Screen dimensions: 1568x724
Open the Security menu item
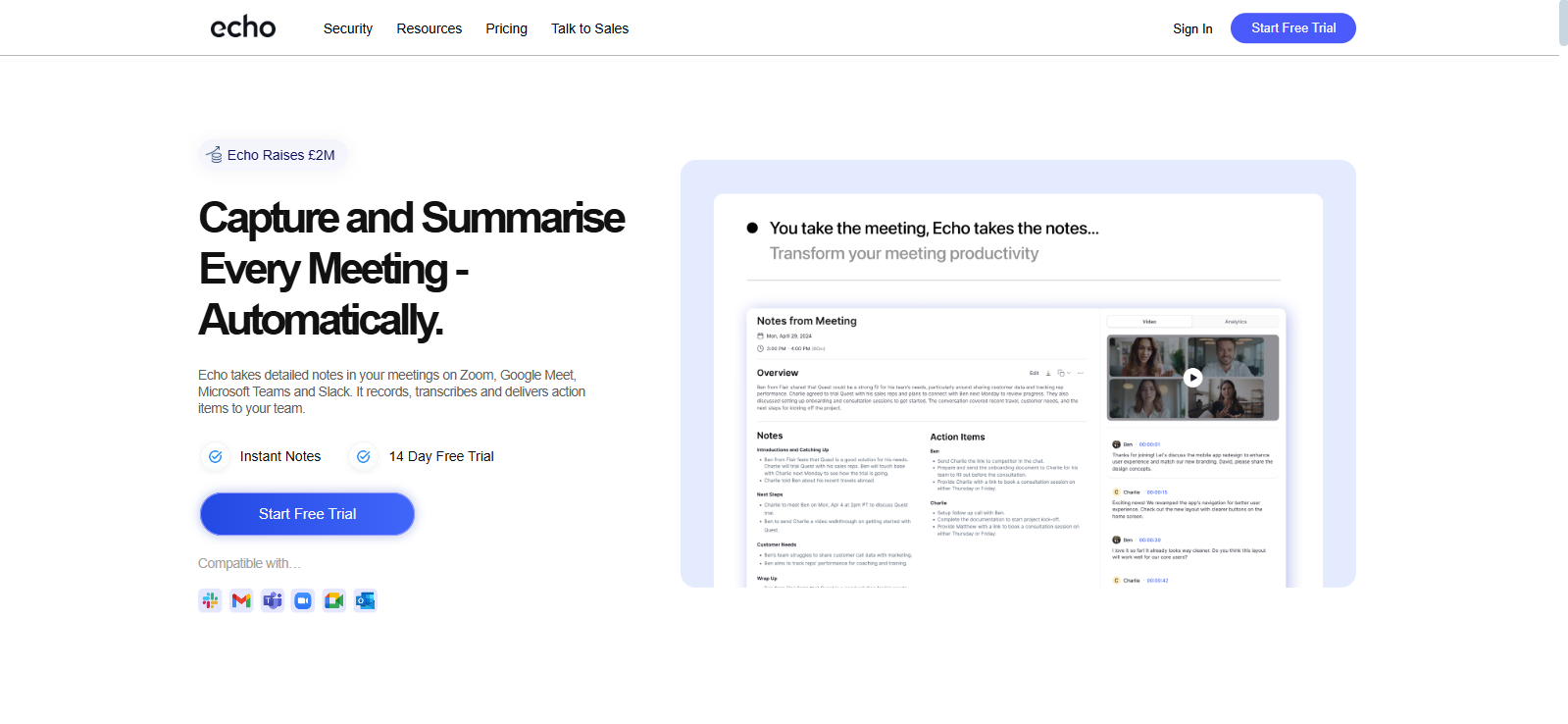348,28
